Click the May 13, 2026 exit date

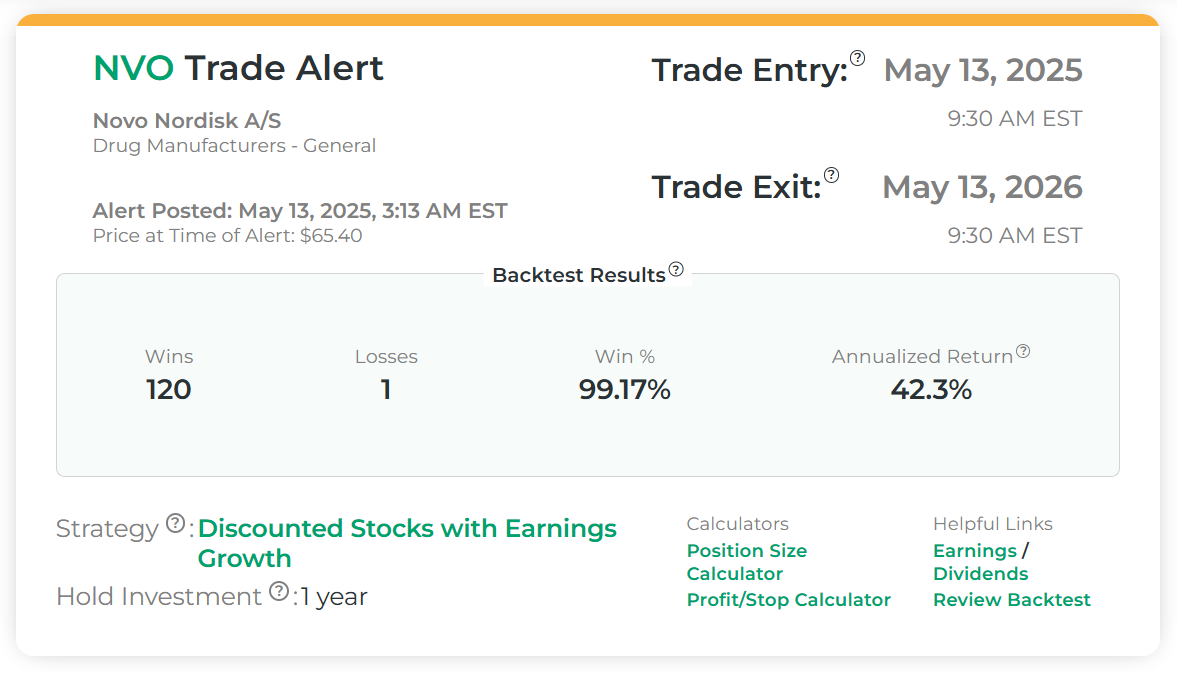pos(982,187)
